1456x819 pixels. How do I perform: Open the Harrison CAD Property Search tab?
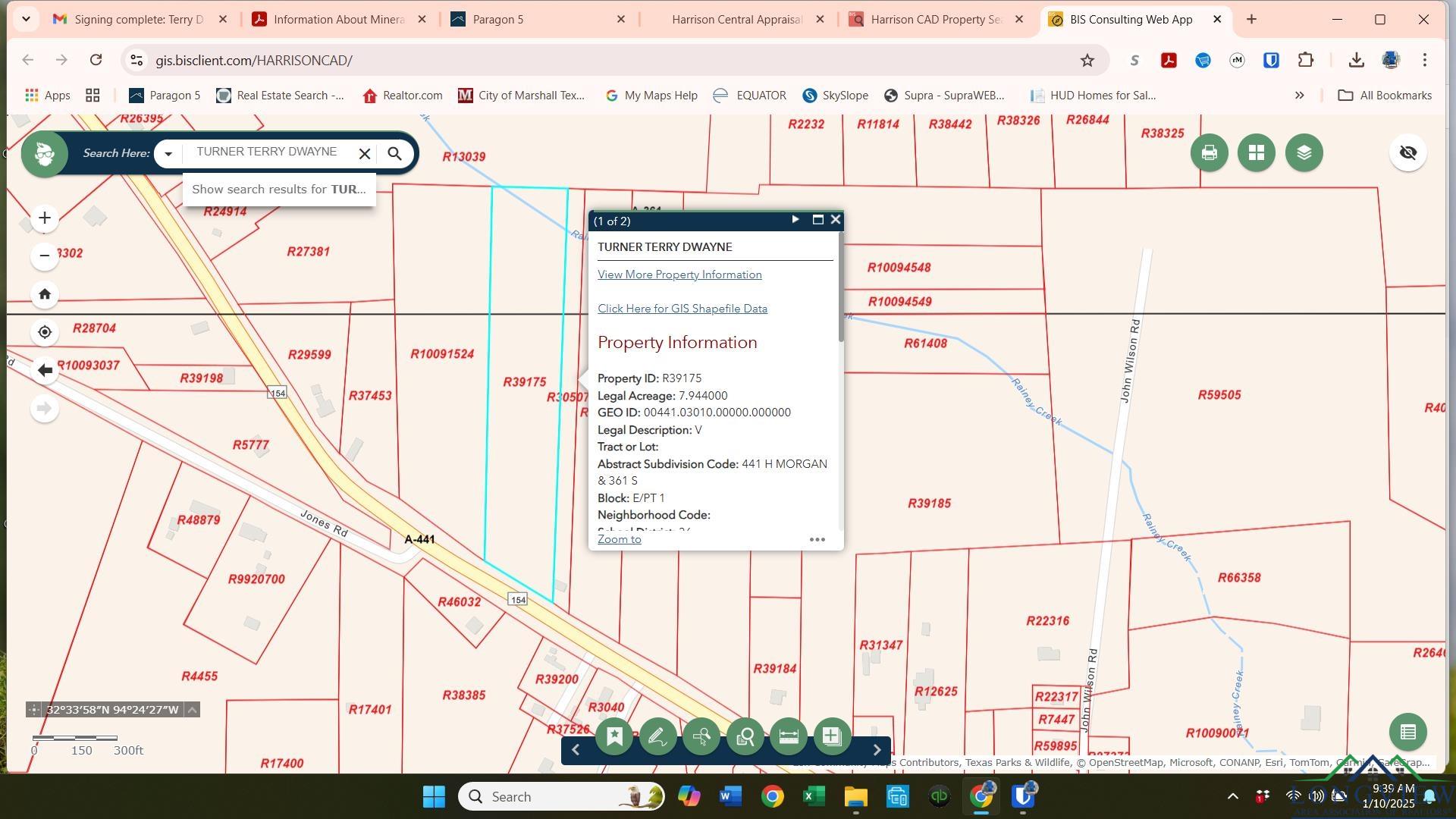click(x=930, y=19)
